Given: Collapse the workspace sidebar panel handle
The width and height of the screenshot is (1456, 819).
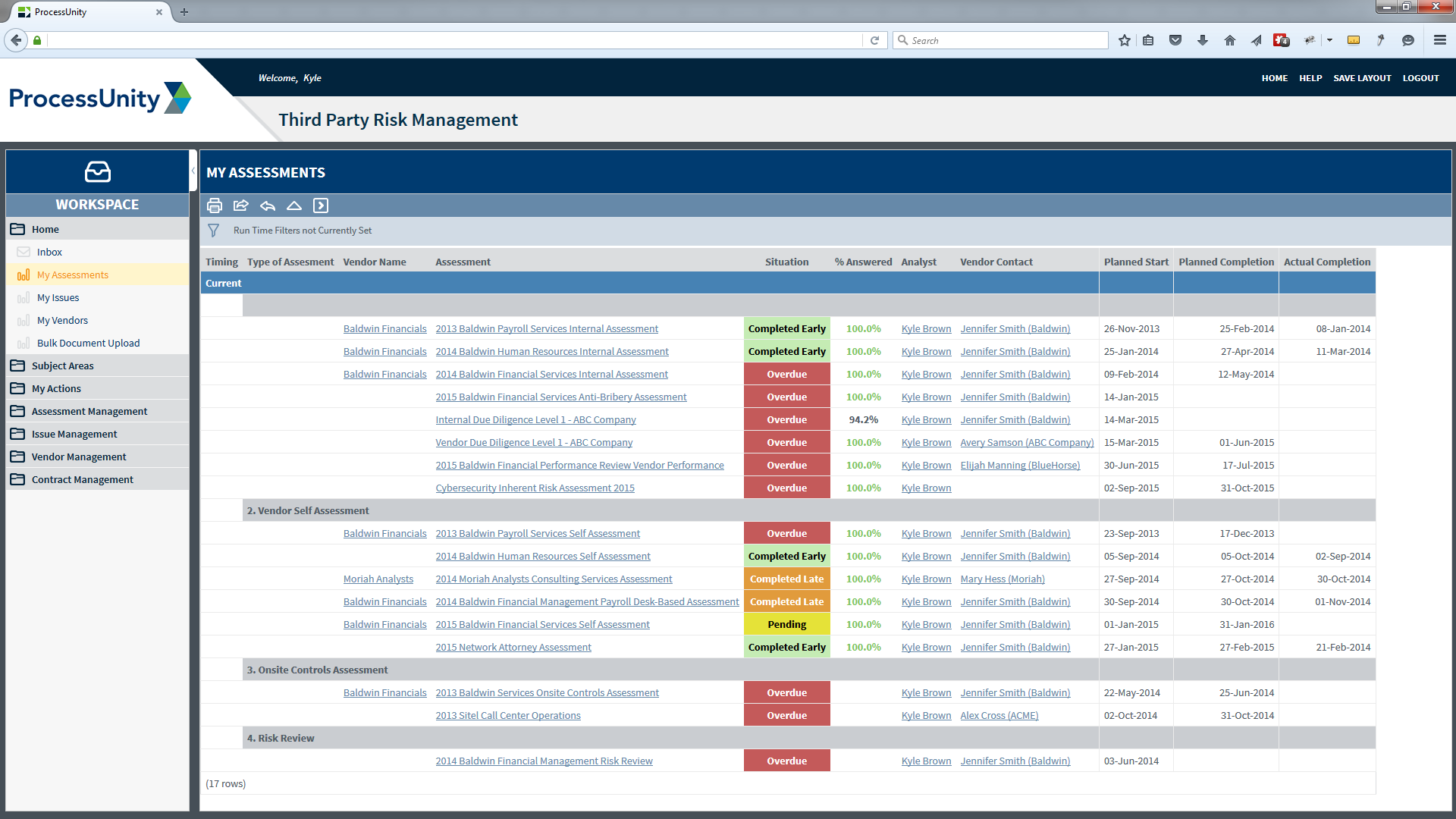Looking at the screenshot, I should tap(193, 171).
